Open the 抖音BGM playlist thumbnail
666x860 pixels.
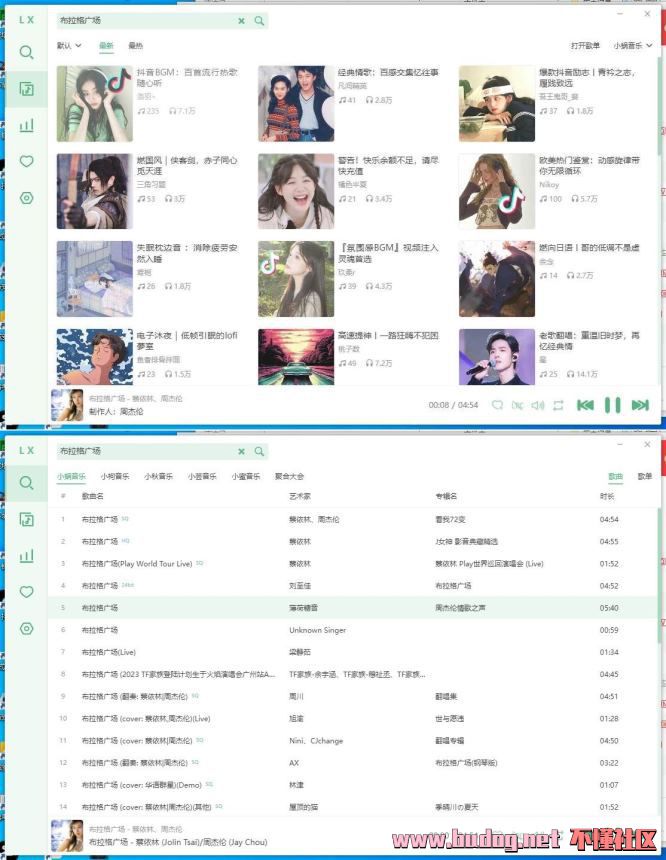tap(94, 104)
